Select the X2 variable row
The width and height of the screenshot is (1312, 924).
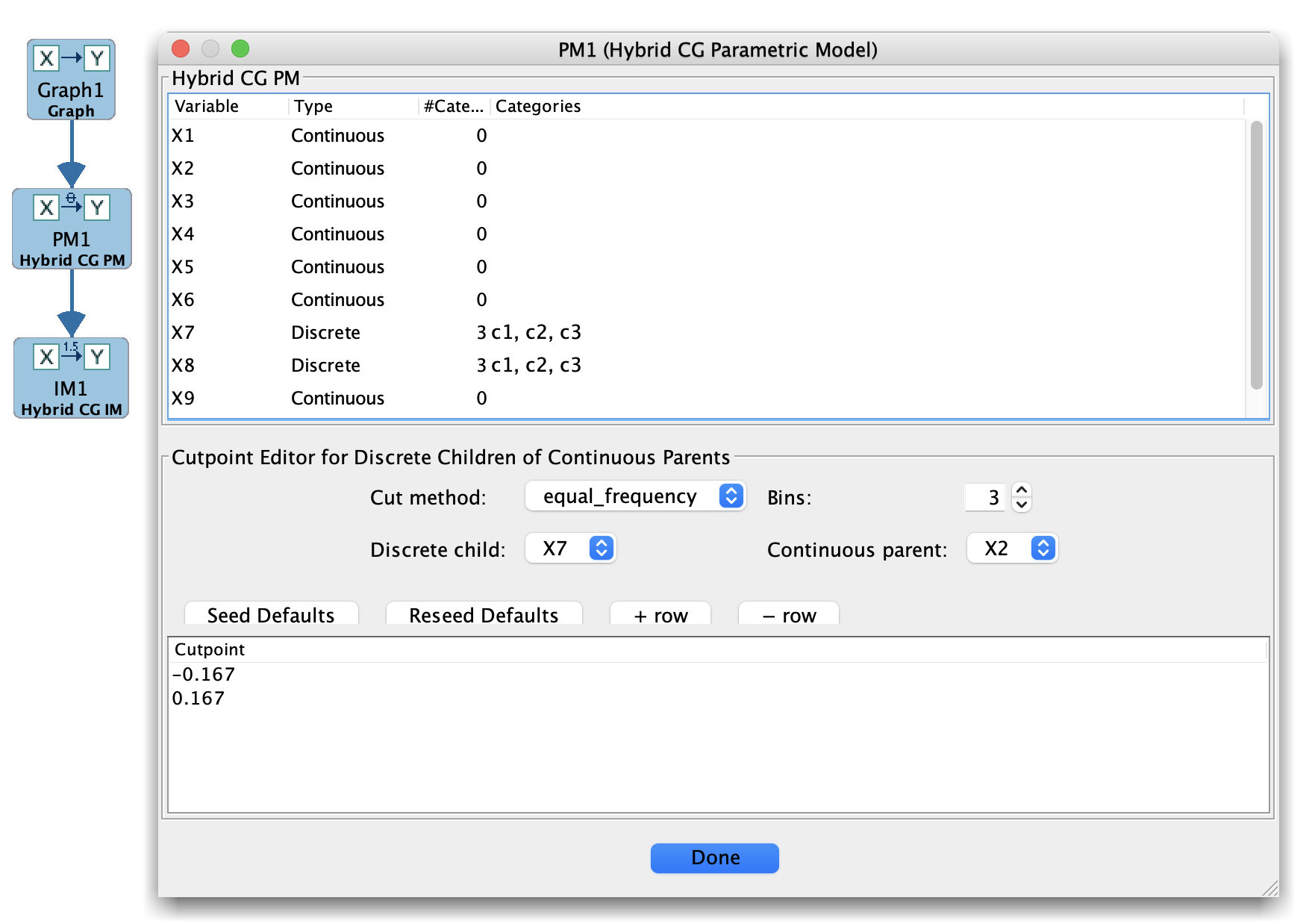(x=707, y=168)
